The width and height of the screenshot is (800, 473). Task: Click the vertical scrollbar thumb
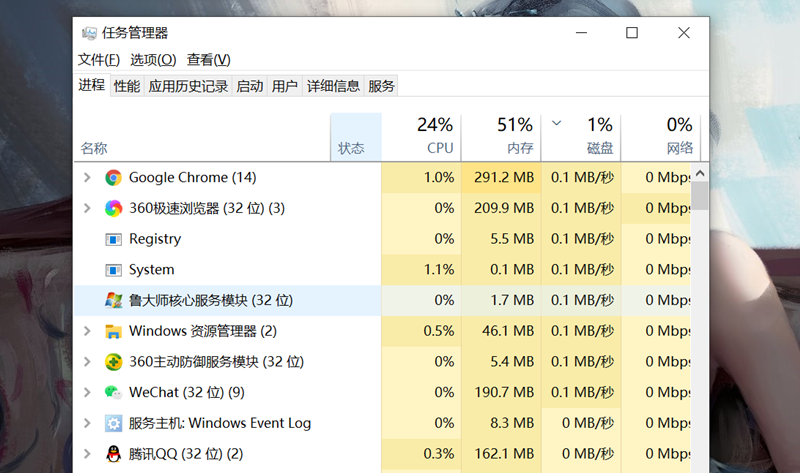(700, 196)
